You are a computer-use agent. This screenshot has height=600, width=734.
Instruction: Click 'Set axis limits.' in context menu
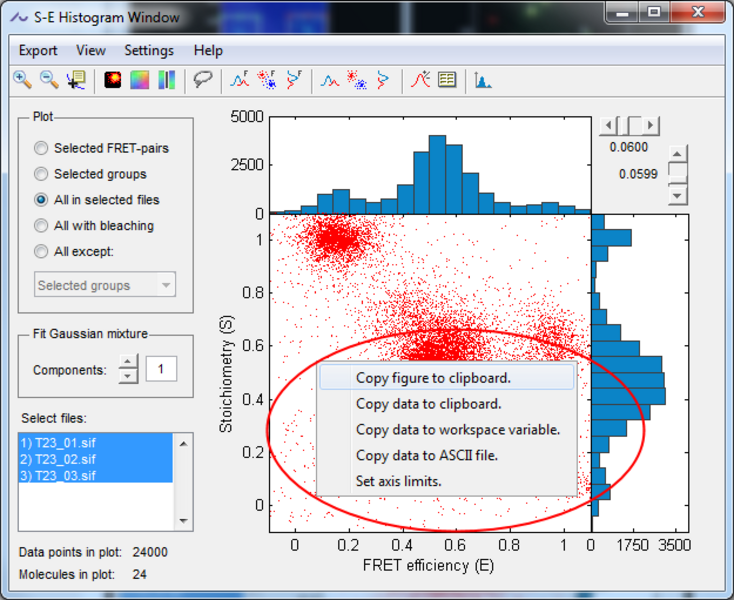[398, 481]
